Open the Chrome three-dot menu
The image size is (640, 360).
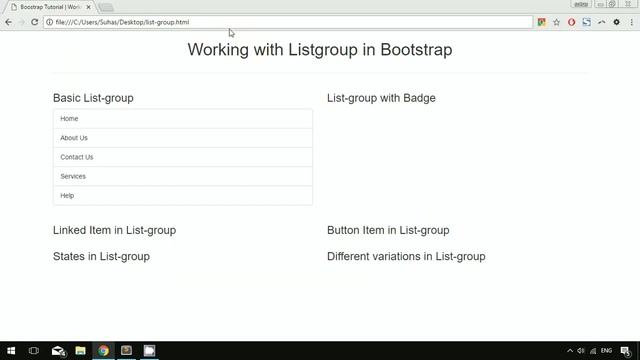point(631,22)
